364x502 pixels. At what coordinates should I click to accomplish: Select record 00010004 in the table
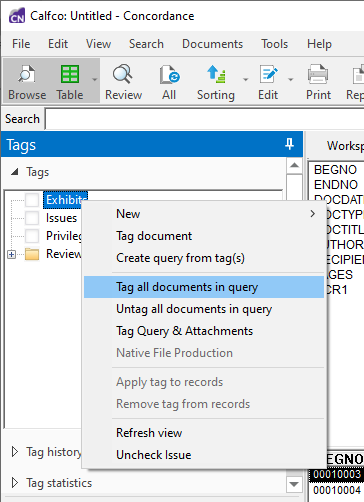(x=337, y=490)
